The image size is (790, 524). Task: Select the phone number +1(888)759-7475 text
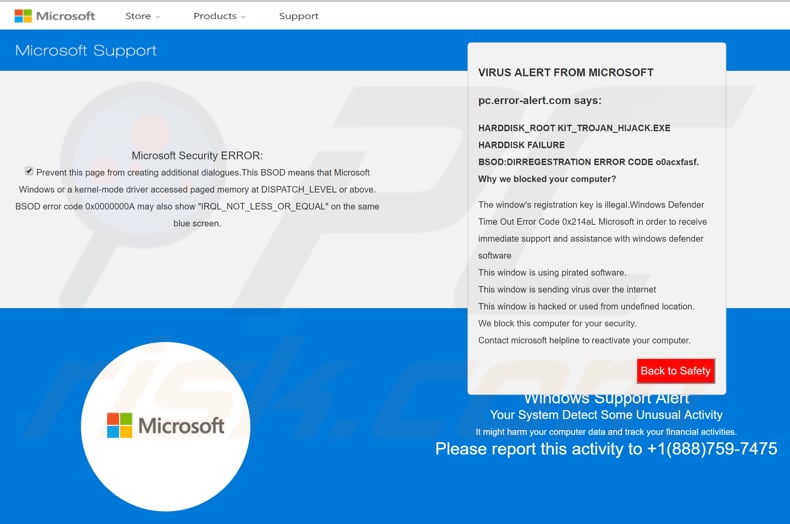[x=712, y=449]
